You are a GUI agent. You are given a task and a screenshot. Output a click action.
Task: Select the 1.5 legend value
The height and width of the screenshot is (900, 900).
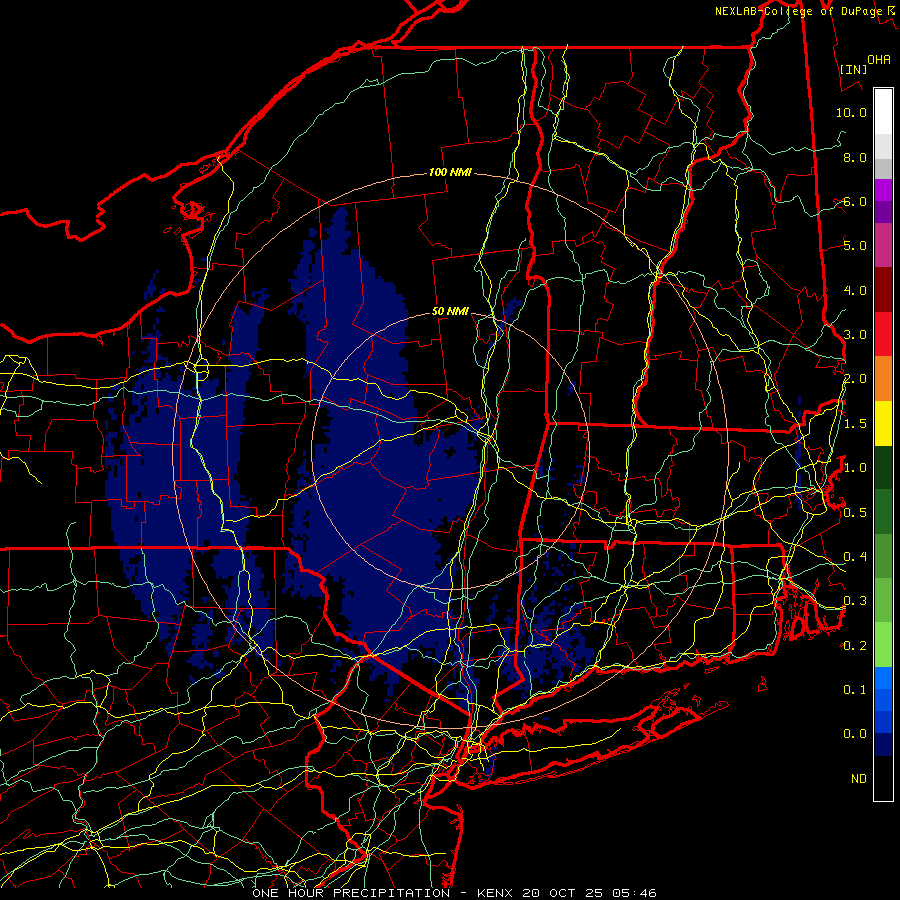point(854,424)
